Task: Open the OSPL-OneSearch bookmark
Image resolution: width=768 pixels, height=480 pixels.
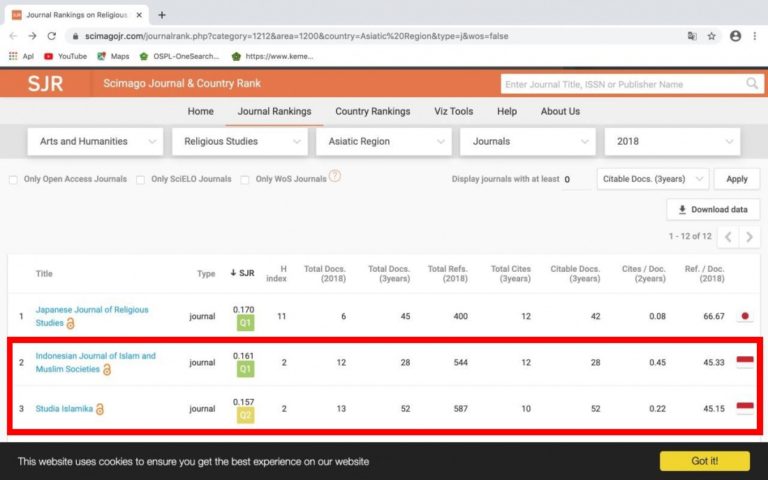Action: point(180,56)
